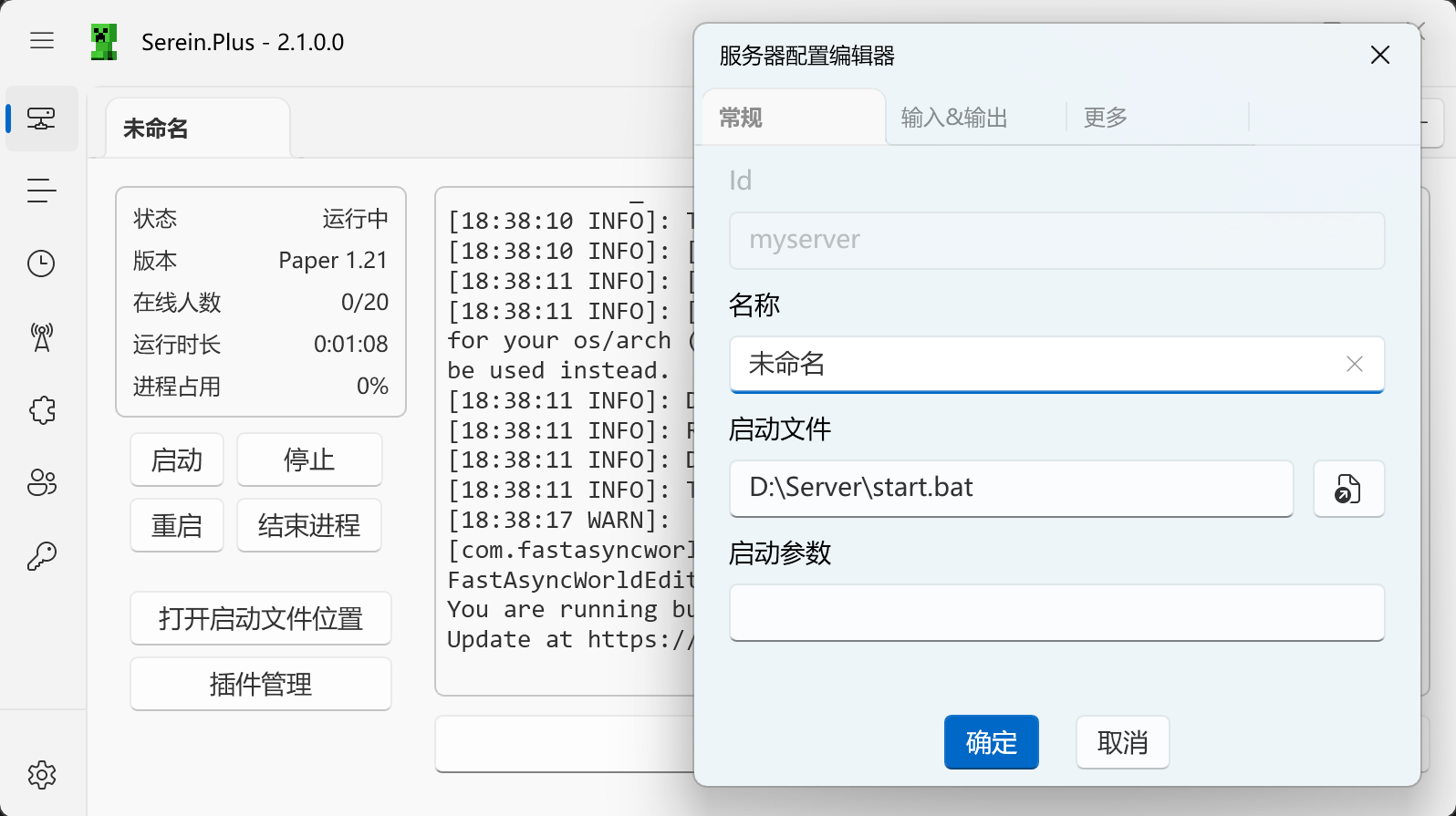
Task: Open the settings gear icon
Action: (42, 775)
